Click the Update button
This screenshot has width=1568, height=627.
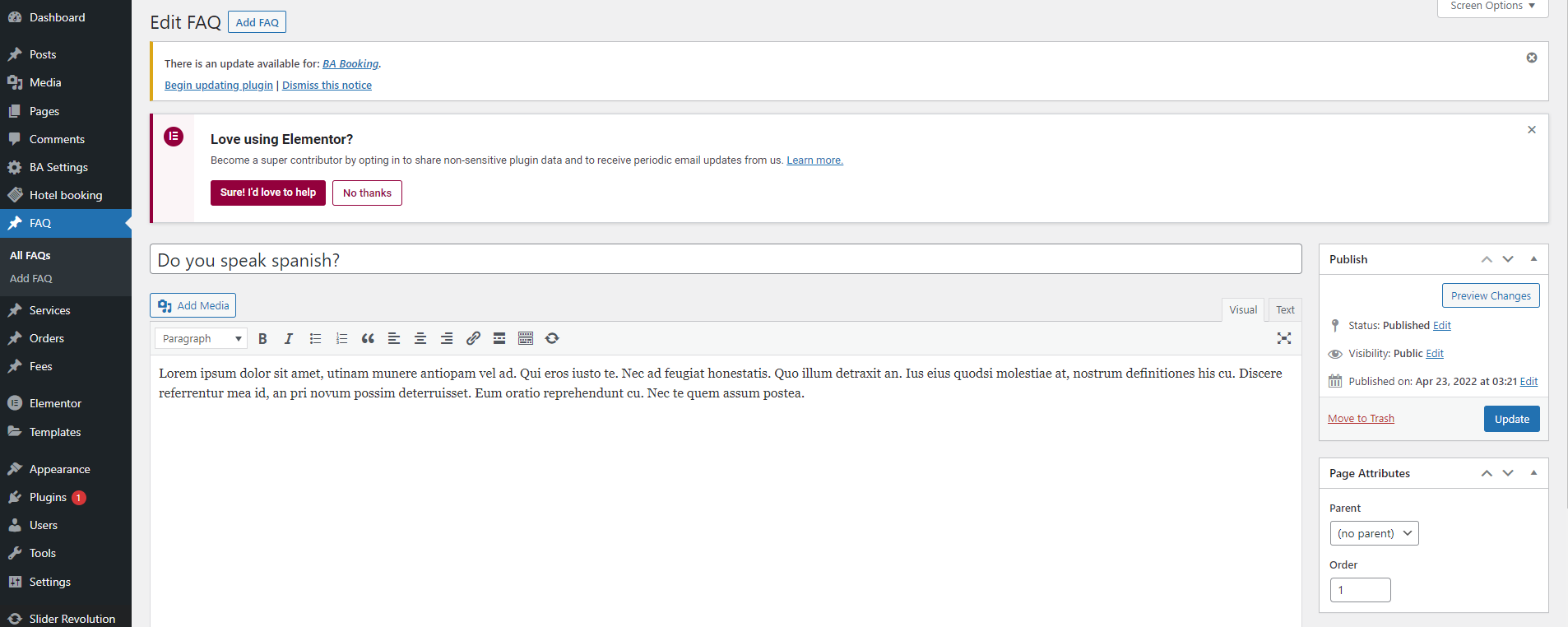click(x=1511, y=419)
